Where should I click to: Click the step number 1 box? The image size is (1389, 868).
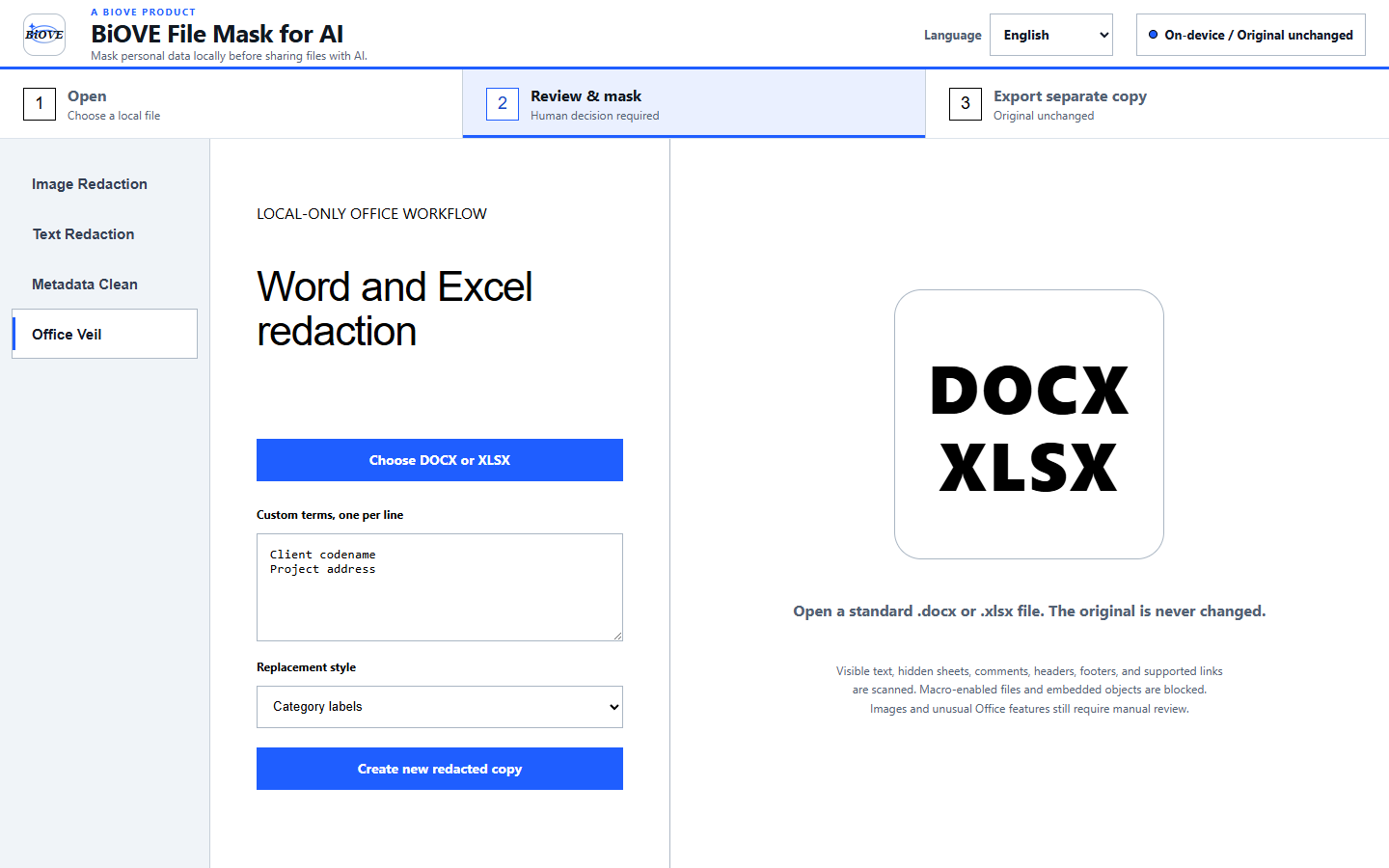[40, 103]
